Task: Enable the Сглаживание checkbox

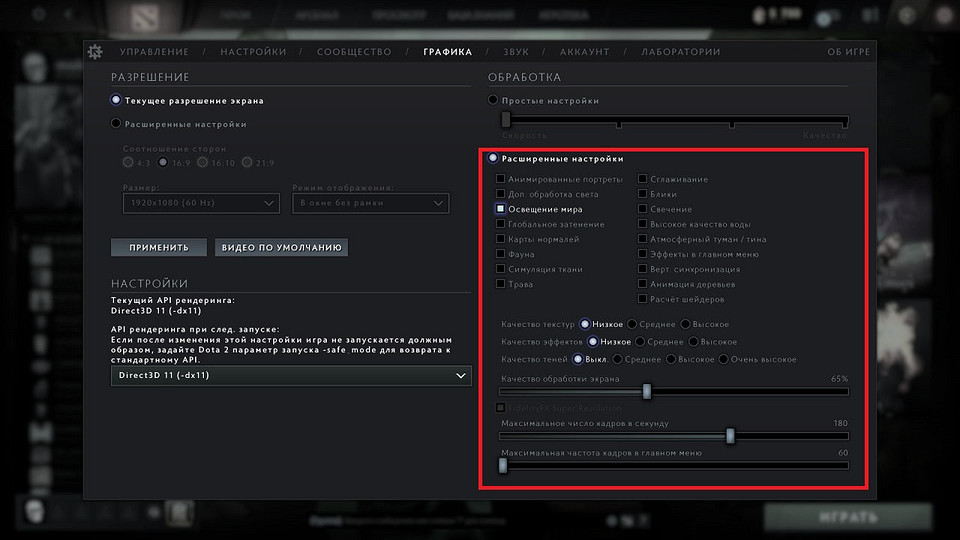Action: pyautogui.click(x=643, y=180)
